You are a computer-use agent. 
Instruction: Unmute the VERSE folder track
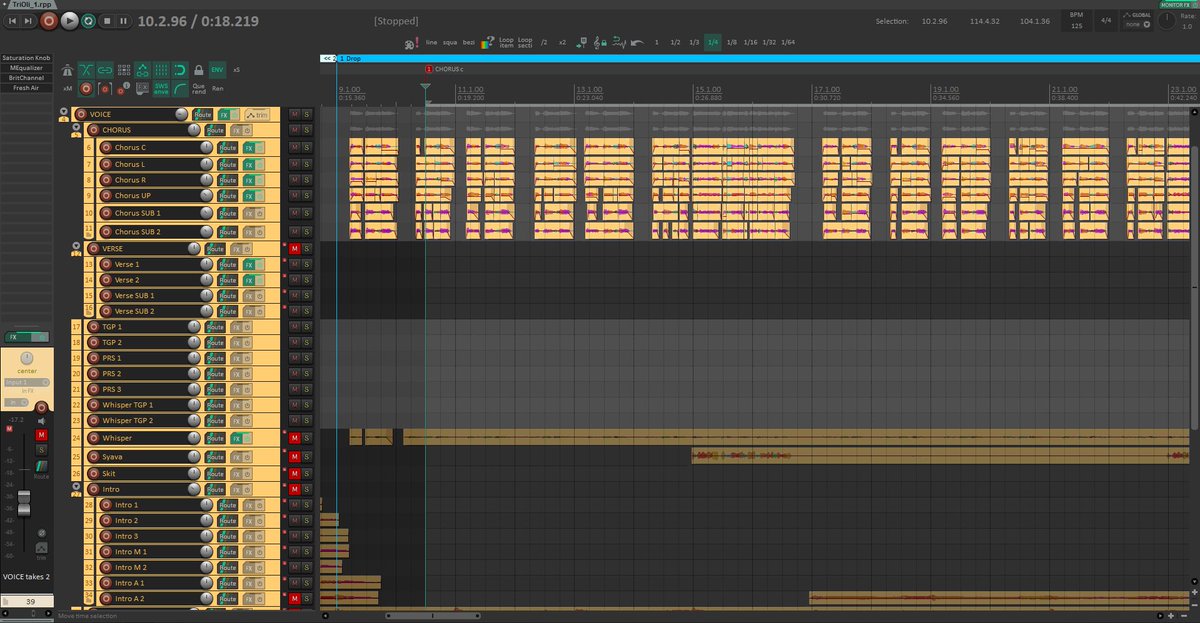(295, 248)
